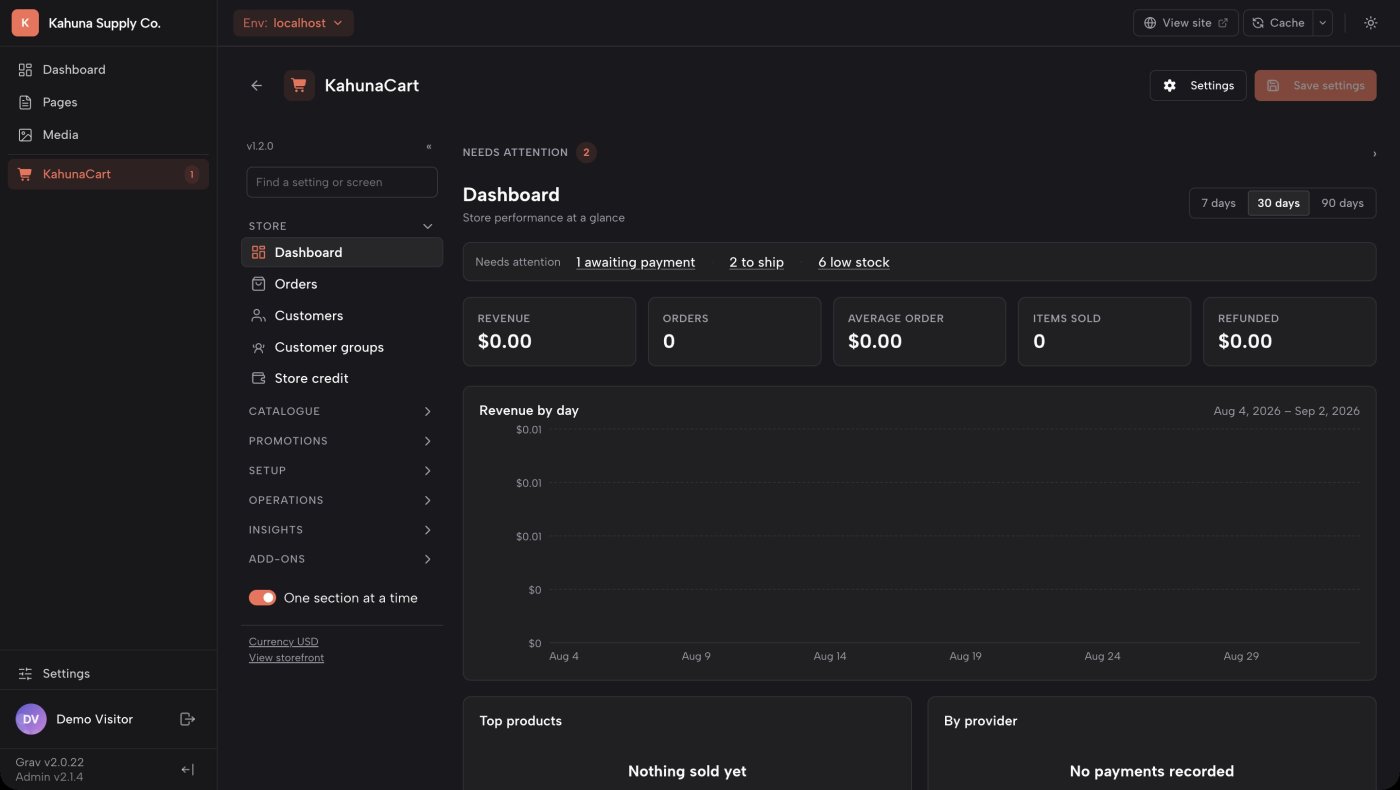Follow the 6 low stock link
Viewport: 1400px width, 790px height.
(853, 262)
